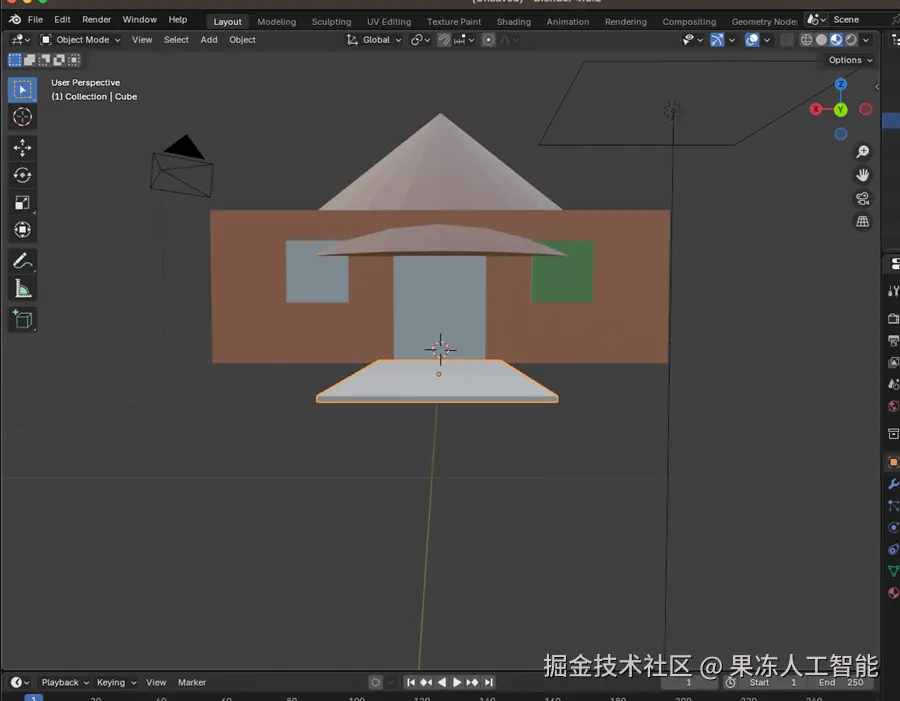This screenshot has height=701, width=900.
Task: Play animation in reverse
Action: [442, 682]
